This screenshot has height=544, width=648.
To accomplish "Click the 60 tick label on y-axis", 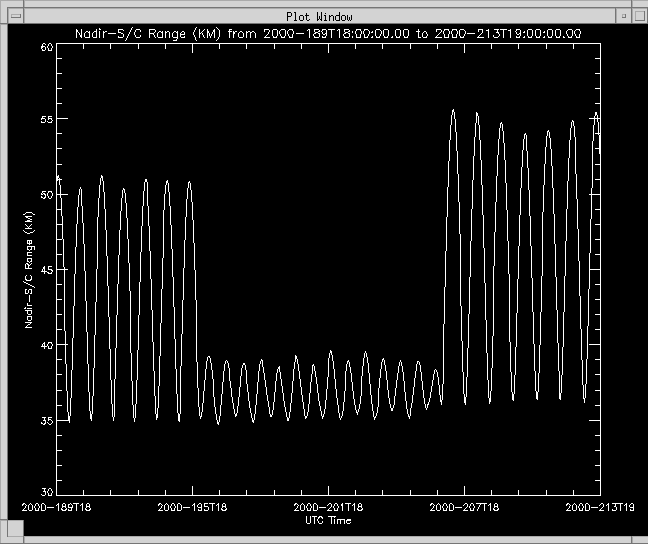I will point(46,48).
